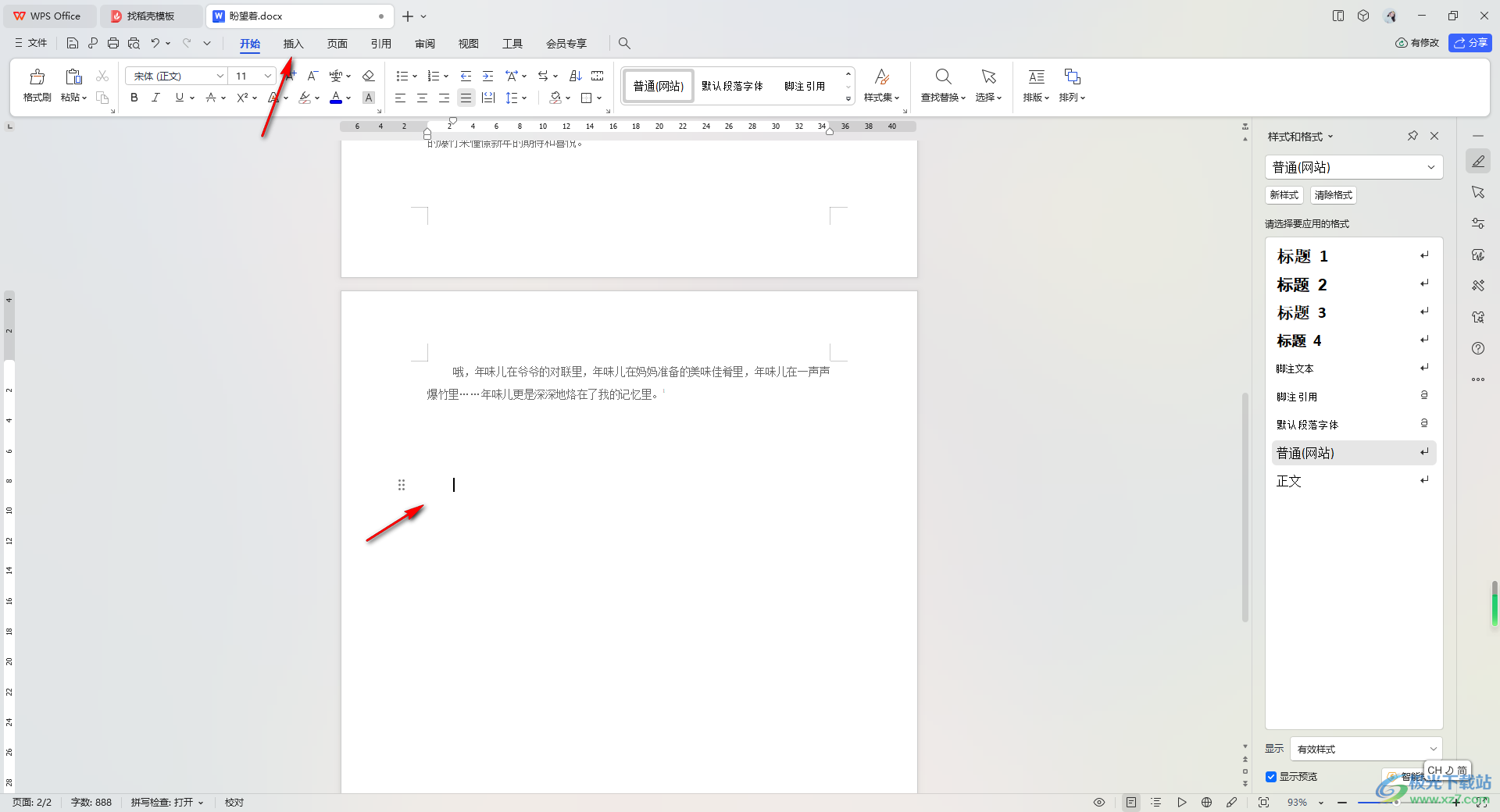Click the eye protection mode icon in status bar
1500x812 pixels.
click(1099, 802)
